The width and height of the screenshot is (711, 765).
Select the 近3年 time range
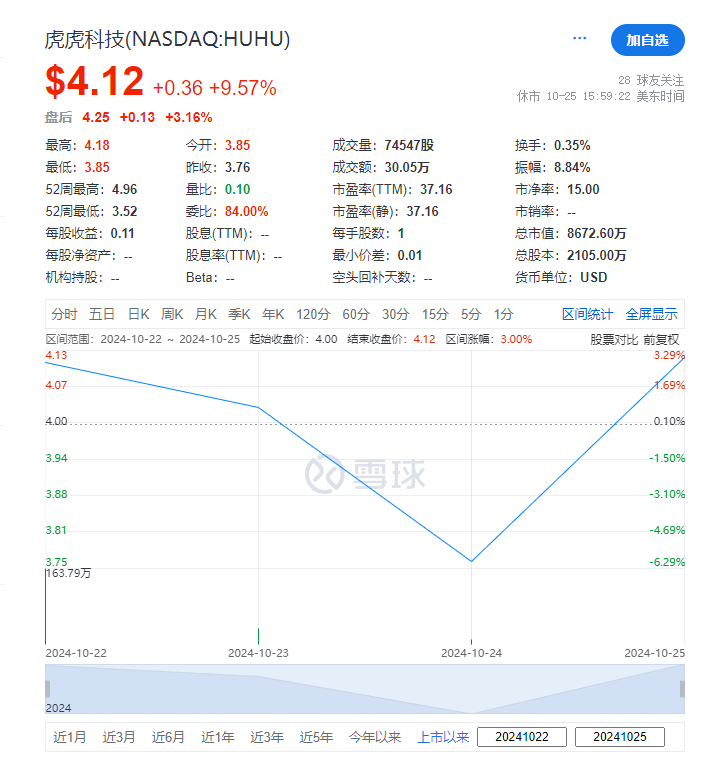coord(267,737)
